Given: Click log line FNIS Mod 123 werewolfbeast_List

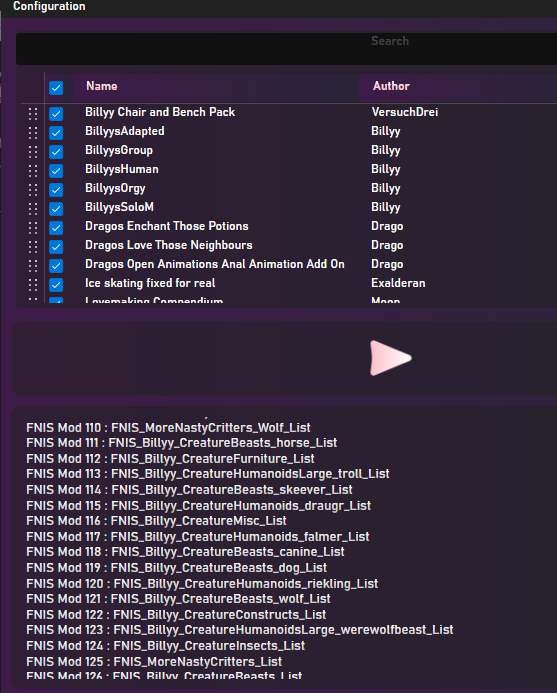Looking at the screenshot, I should tap(240, 629).
